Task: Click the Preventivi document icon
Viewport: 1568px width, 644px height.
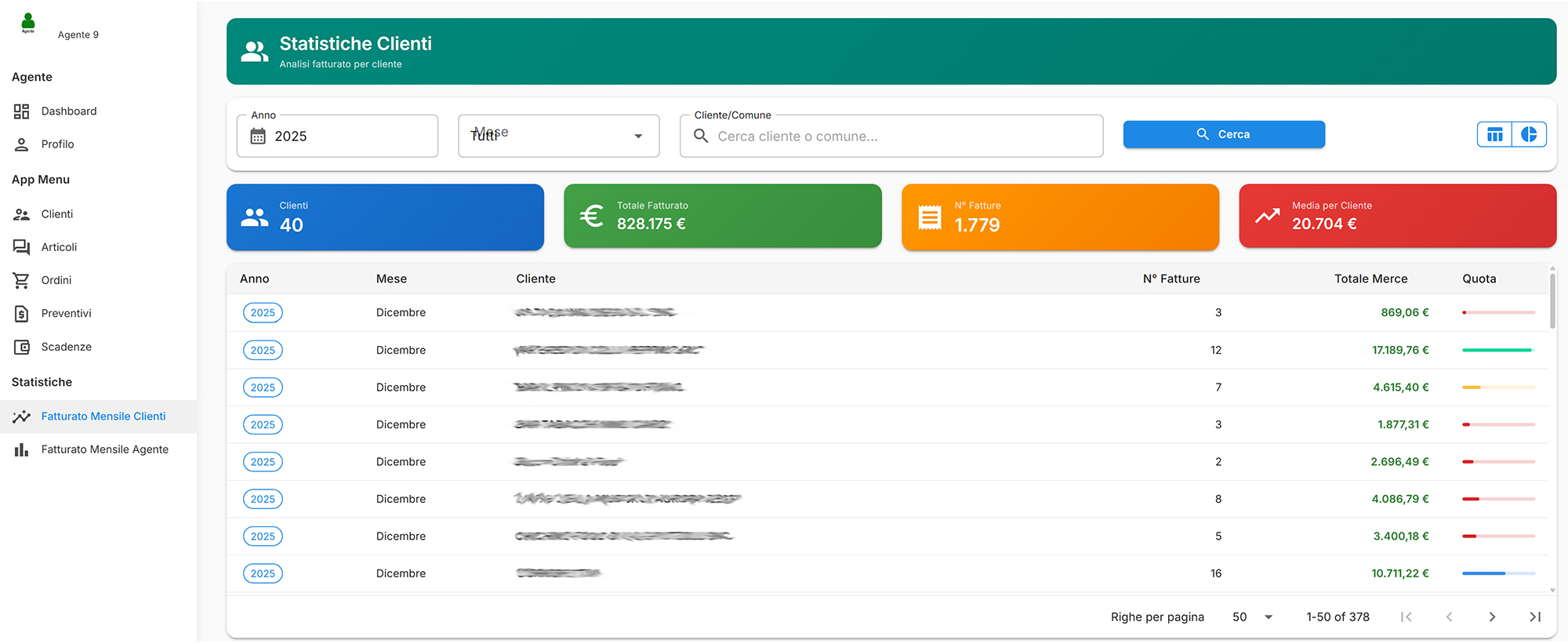Action: 21,314
